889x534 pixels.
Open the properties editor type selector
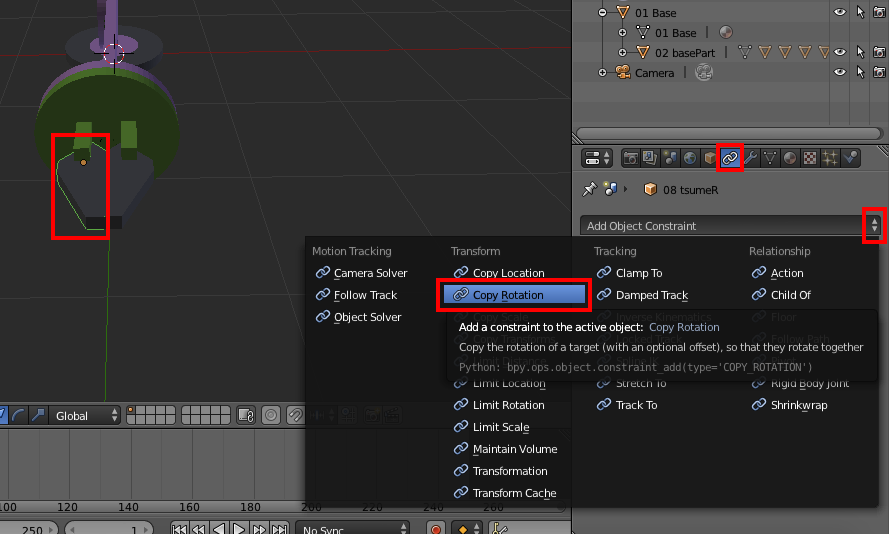[x=597, y=158]
